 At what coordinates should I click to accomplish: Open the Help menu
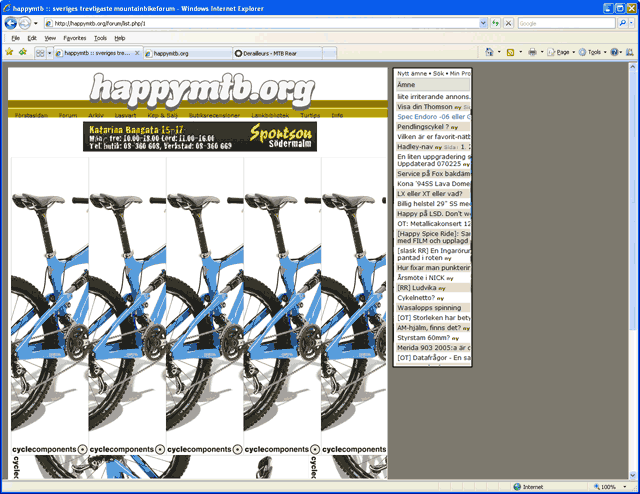120,38
